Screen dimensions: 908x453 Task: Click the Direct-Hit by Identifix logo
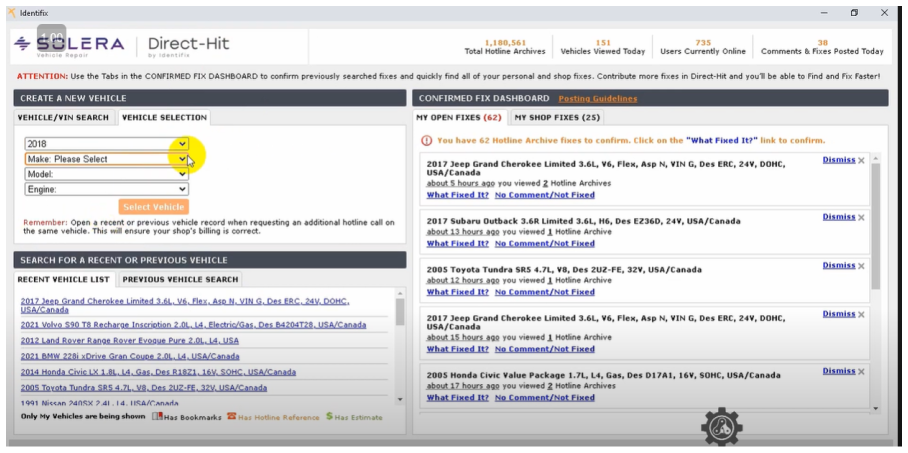pos(188,46)
